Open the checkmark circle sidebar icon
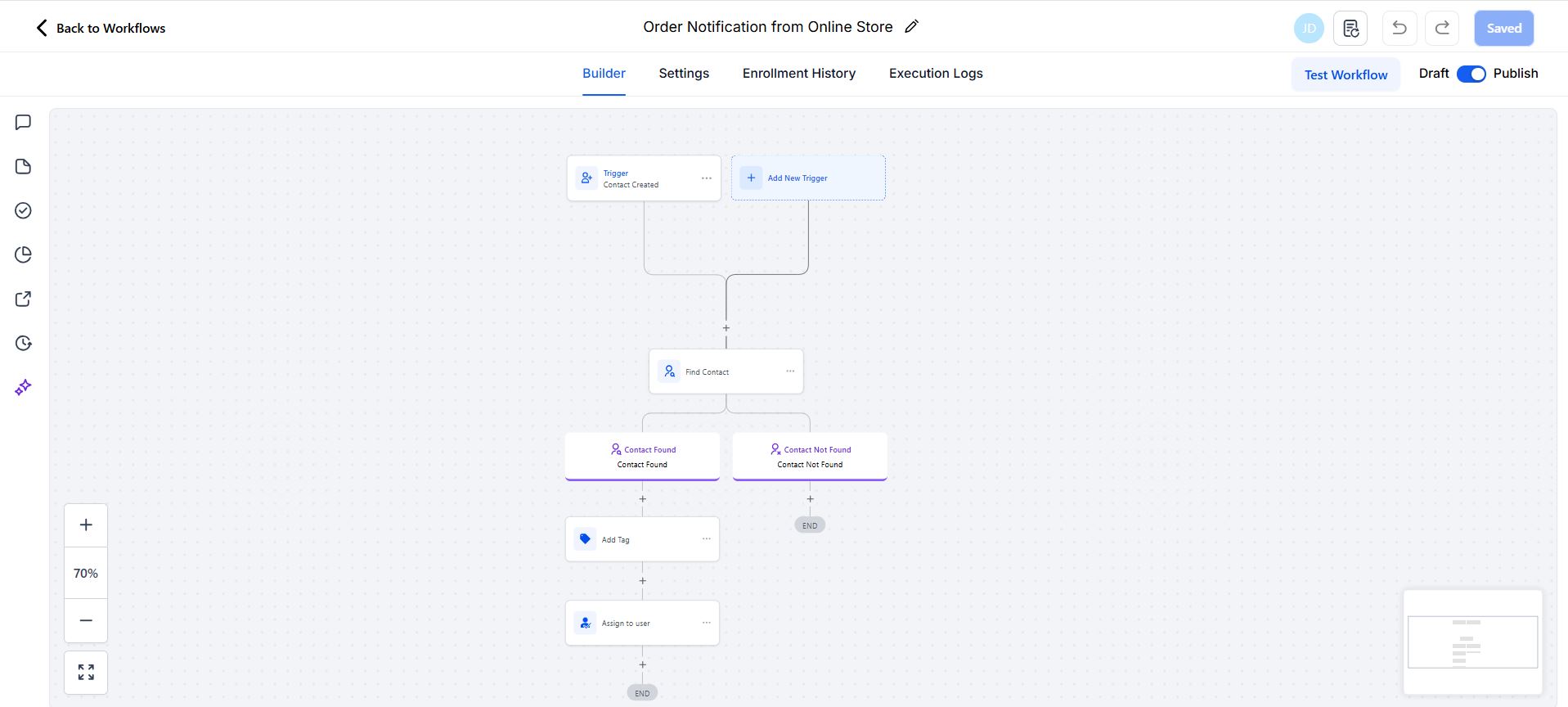The image size is (1568, 707). tap(23, 211)
